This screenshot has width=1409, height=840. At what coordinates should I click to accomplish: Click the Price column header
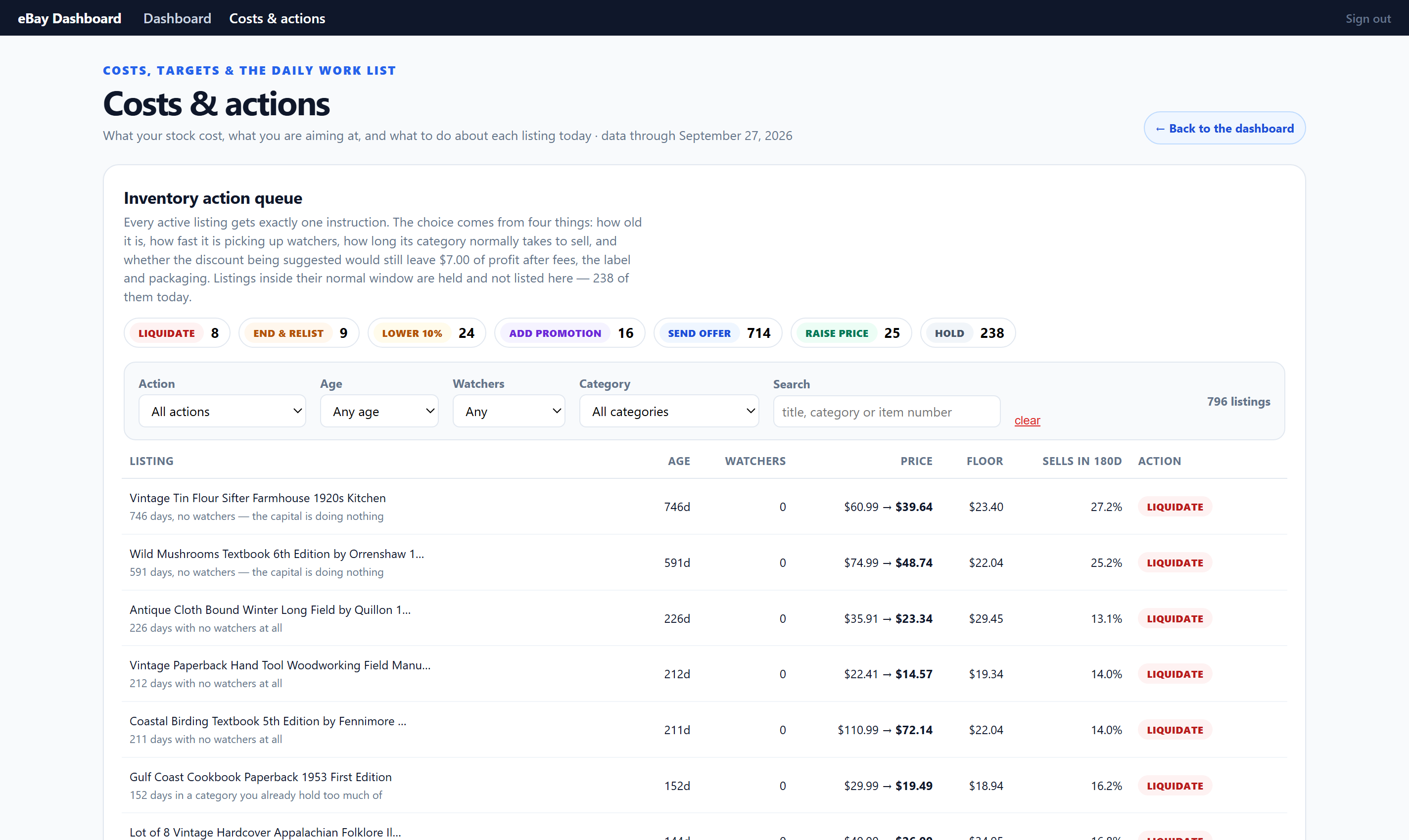tap(916, 461)
